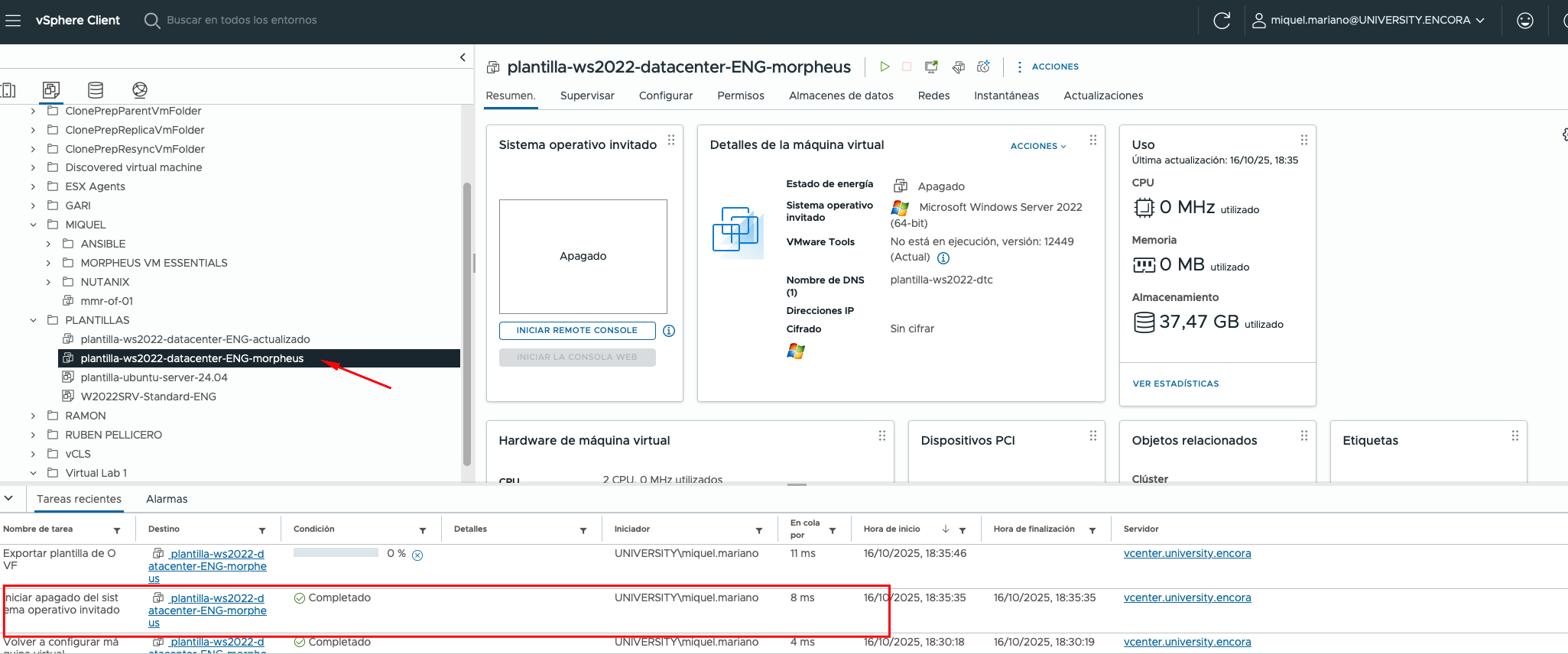Filter the Hora de finalización column
This screenshot has height=654, width=1568.
tap(1092, 530)
